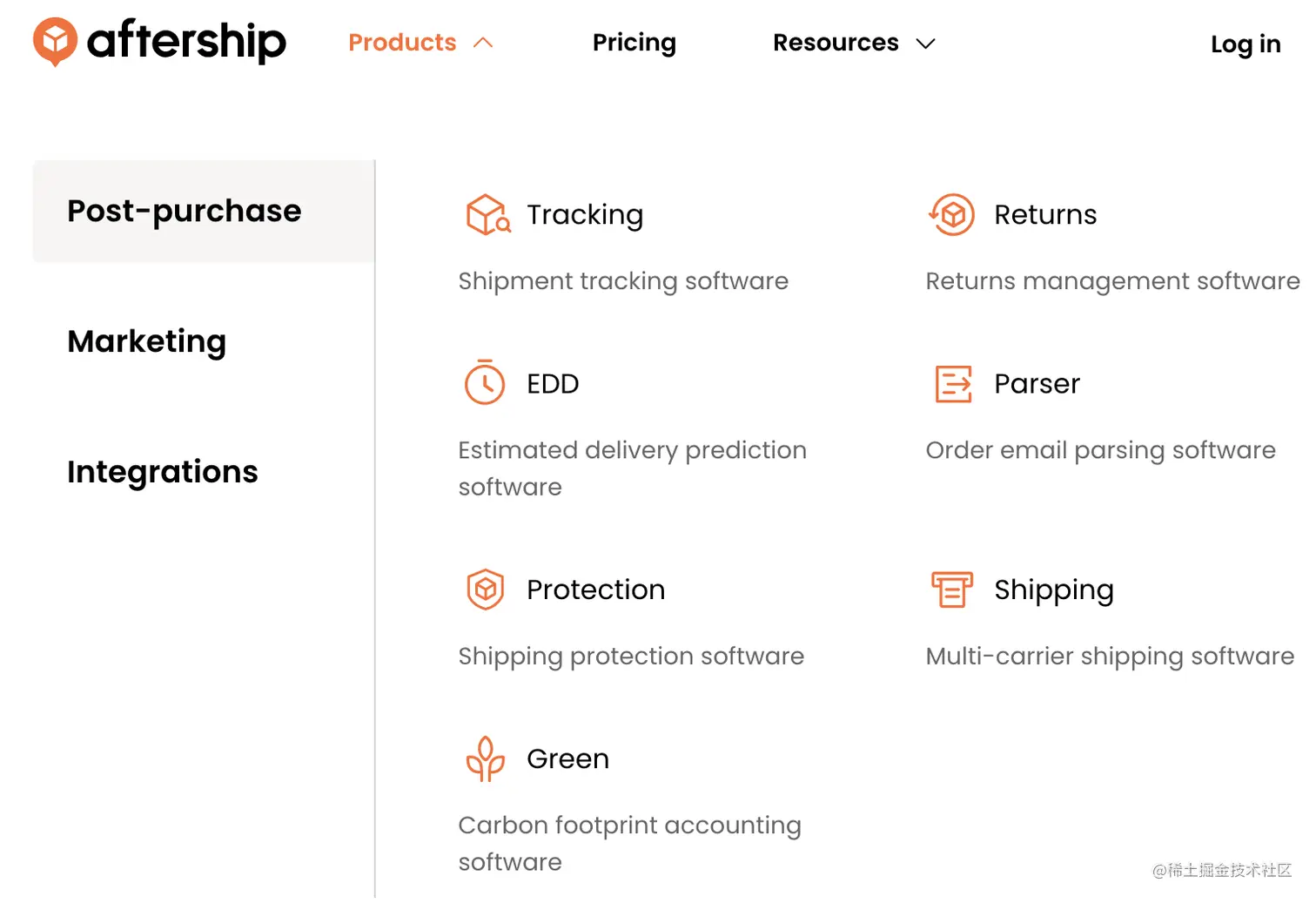Open the Returns product link
1316x903 pixels.
[x=1045, y=215]
